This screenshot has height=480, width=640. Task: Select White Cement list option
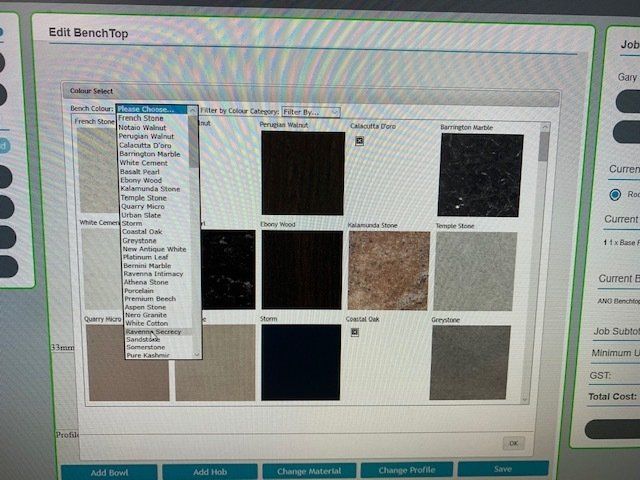(x=144, y=163)
